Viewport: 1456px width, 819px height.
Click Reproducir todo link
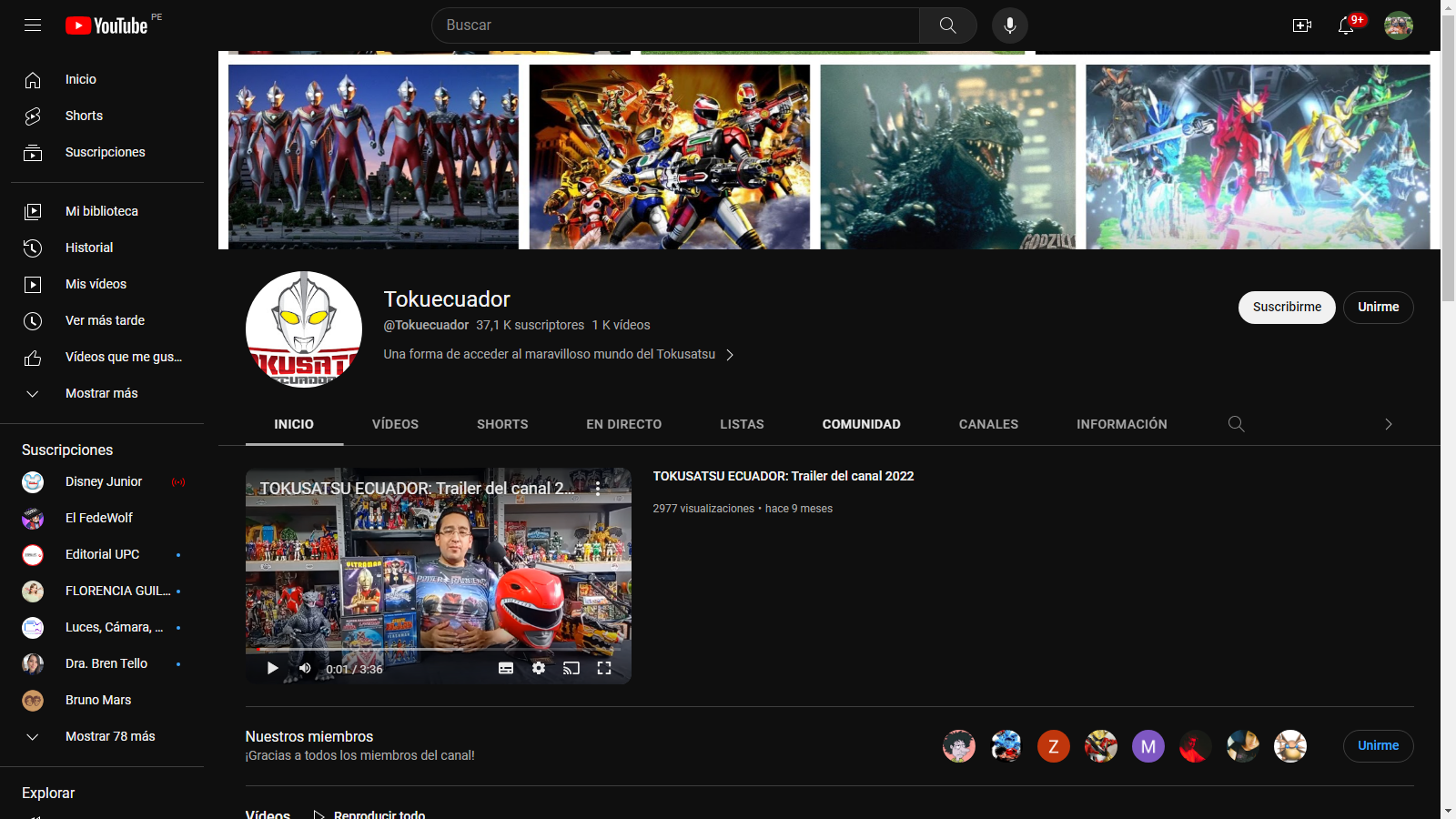[369, 814]
